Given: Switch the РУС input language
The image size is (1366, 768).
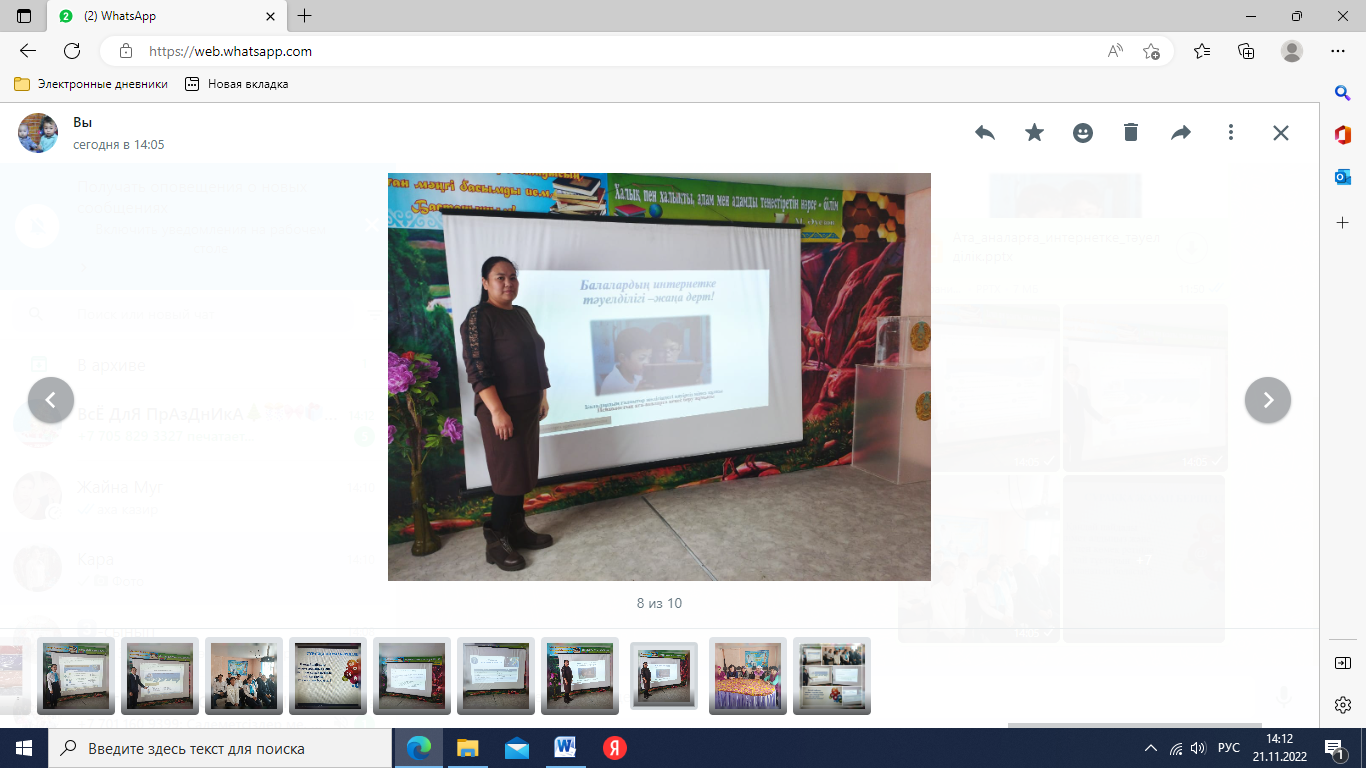Looking at the screenshot, I should (1229, 748).
